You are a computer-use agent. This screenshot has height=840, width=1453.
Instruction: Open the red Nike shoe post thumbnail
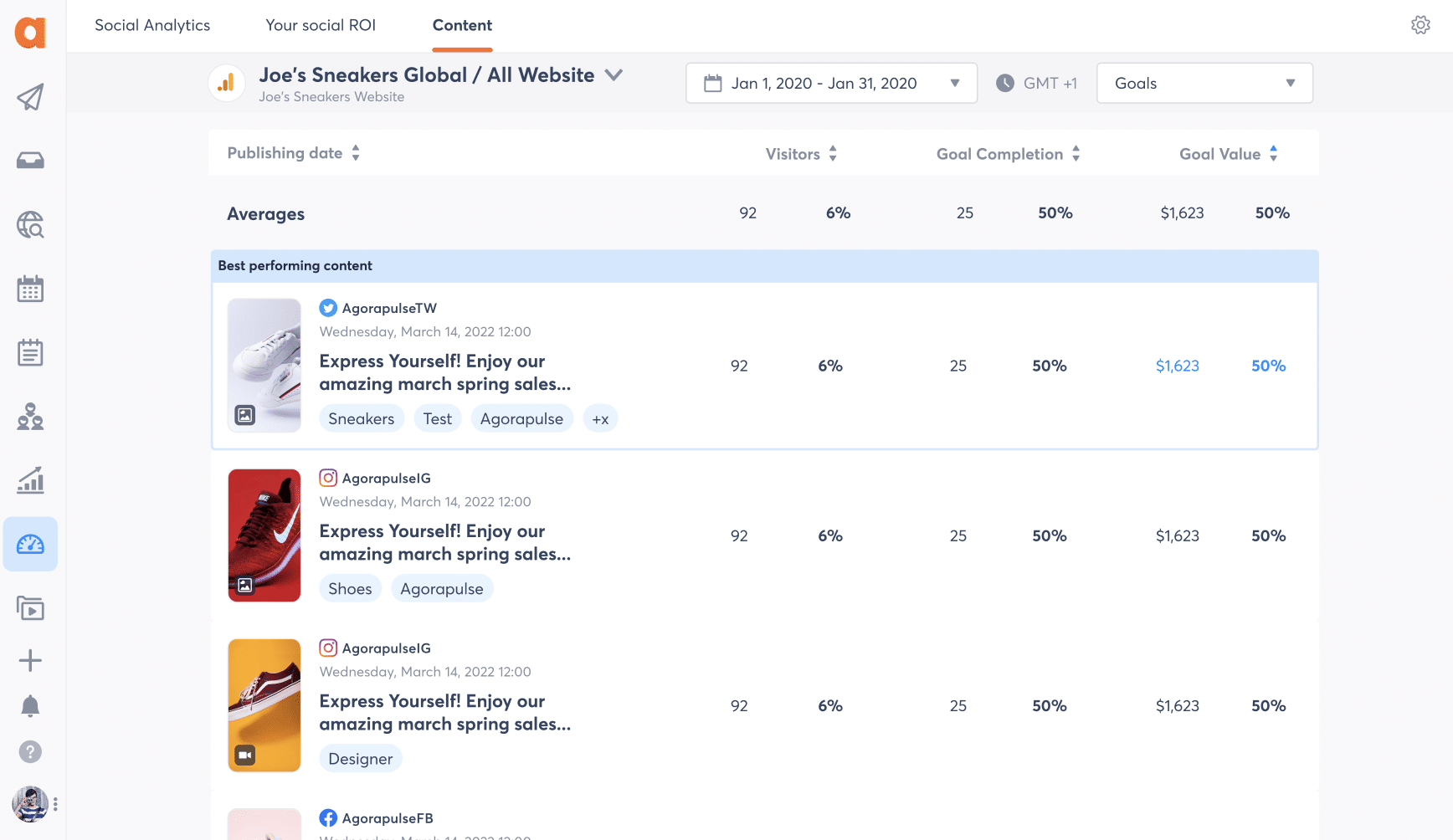click(264, 535)
